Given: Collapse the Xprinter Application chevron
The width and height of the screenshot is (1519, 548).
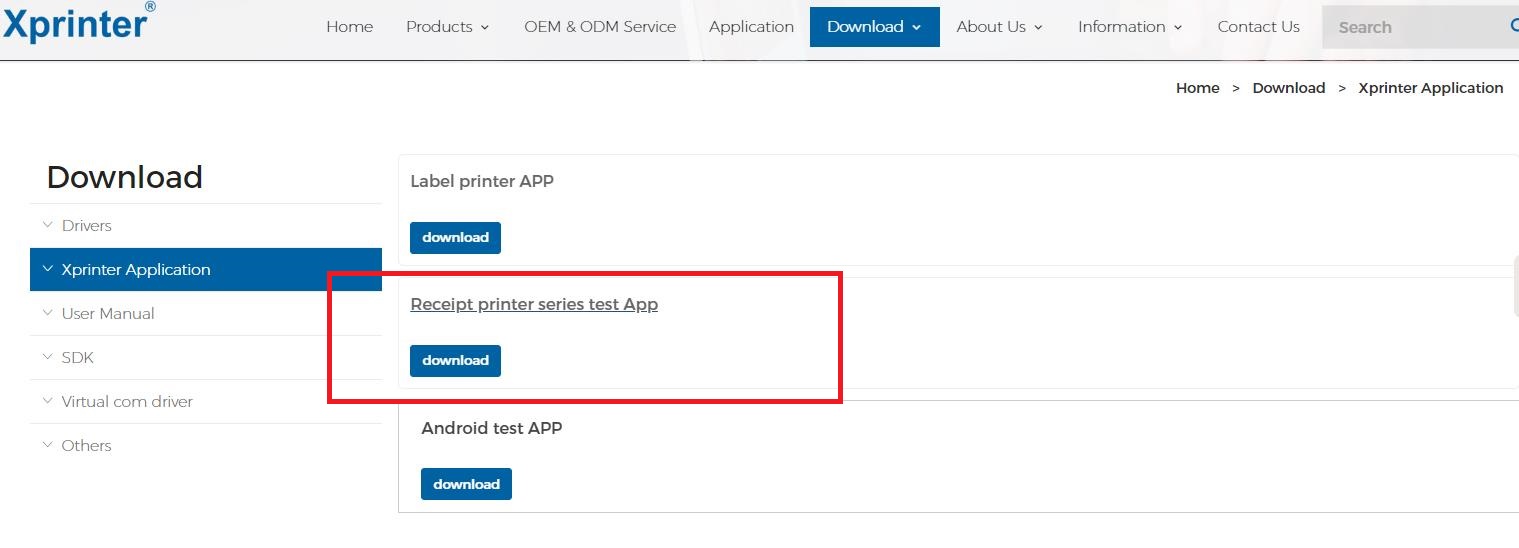Looking at the screenshot, I should point(47,269).
